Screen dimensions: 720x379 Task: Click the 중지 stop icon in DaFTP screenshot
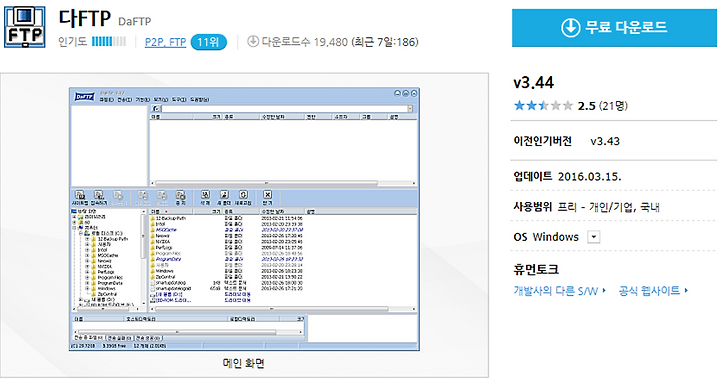click(x=180, y=198)
